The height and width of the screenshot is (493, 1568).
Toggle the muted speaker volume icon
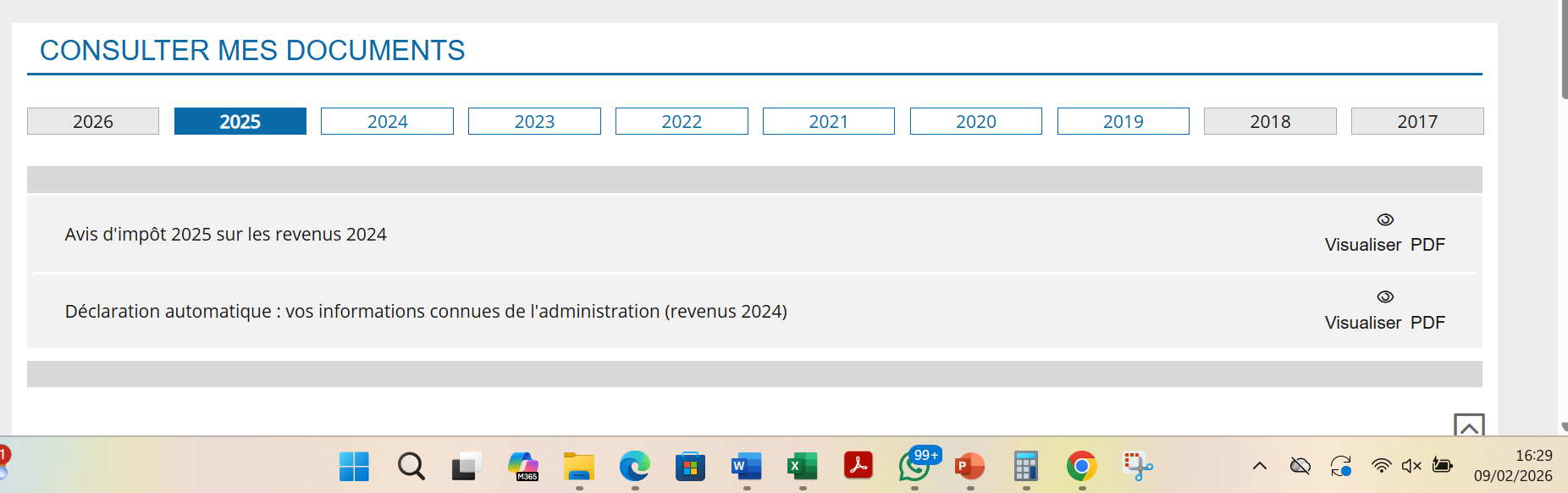pyautogui.click(x=1411, y=466)
